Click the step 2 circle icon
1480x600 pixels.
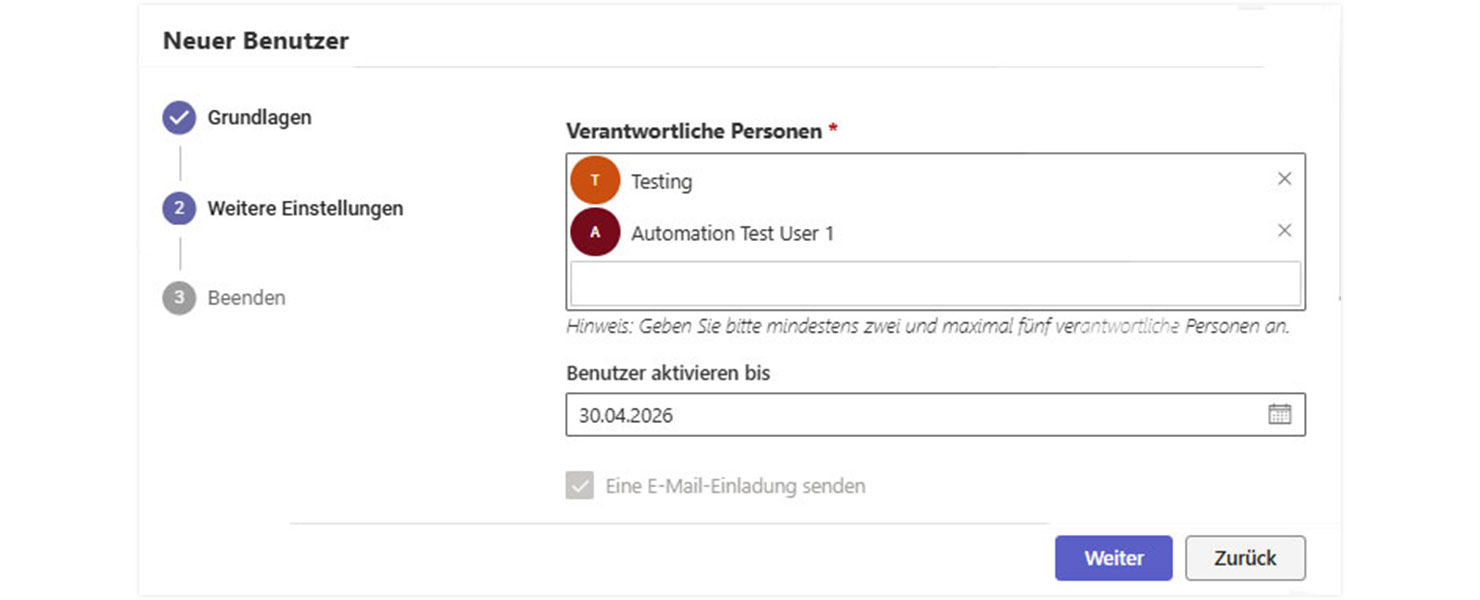pos(178,208)
